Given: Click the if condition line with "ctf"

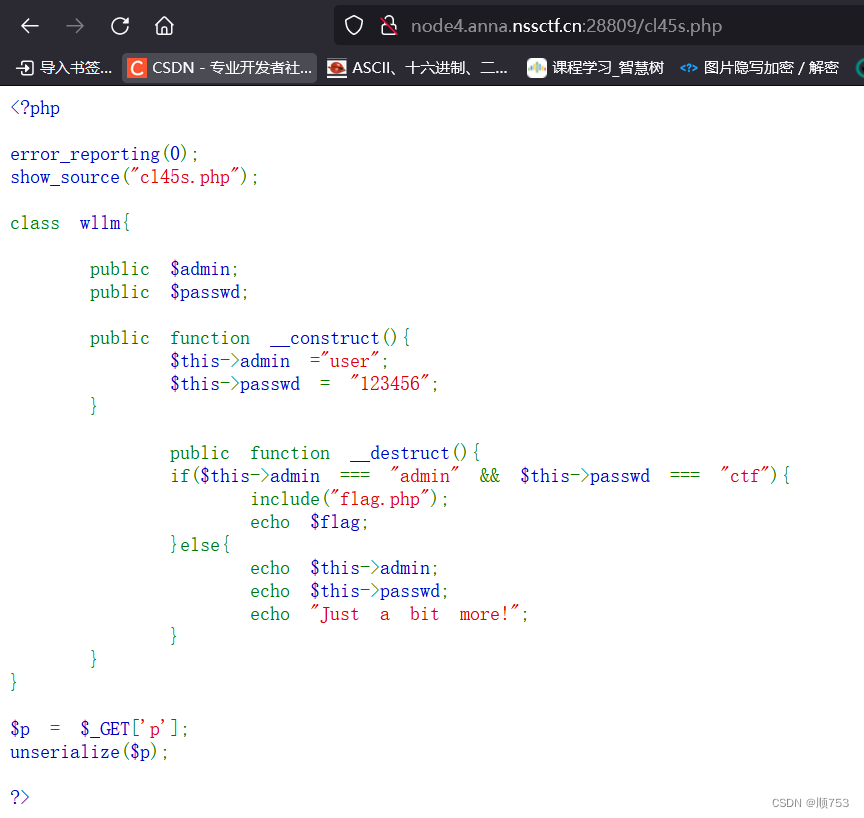Looking at the screenshot, I should point(480,475).
